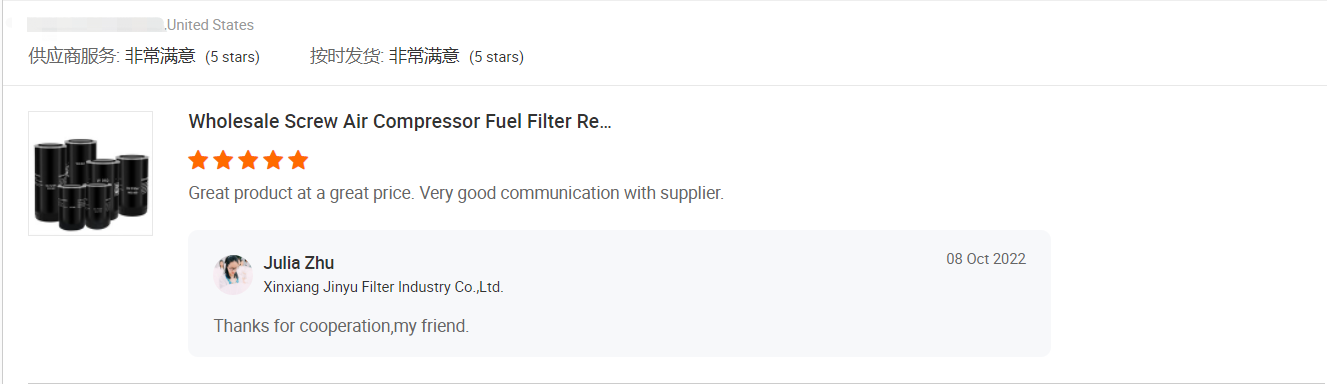Viewport: 1327px width, 384px height.
Task: Open the oil filter product thumbnail
Action: [90, 173]
